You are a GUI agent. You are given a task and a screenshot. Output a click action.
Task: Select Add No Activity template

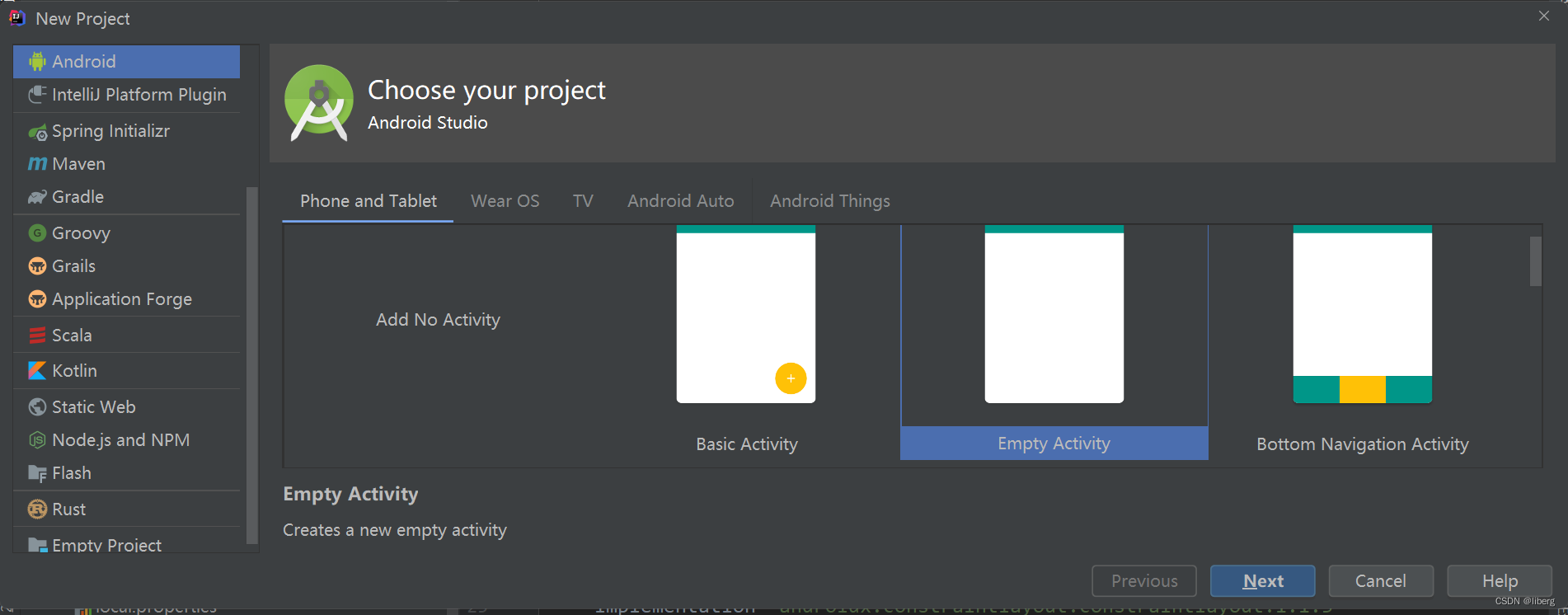[x=438, y=320]
